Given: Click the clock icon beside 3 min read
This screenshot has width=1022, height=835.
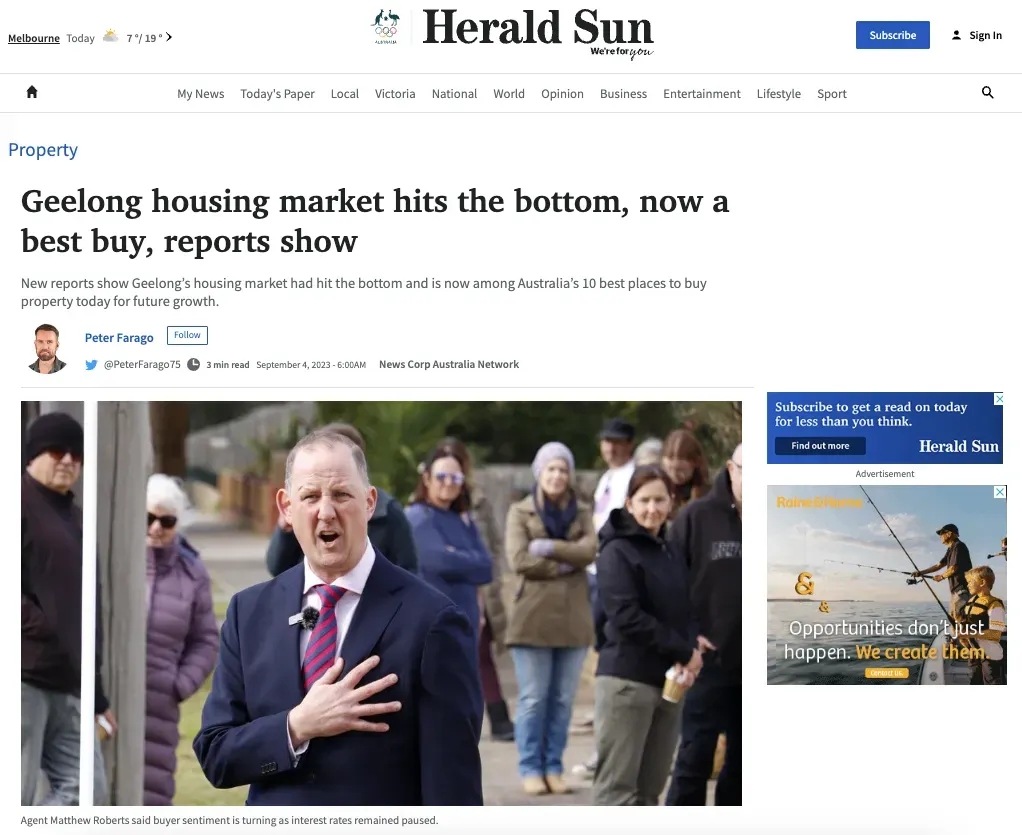Looking at the screenshot, I should (x=194, y=364).
